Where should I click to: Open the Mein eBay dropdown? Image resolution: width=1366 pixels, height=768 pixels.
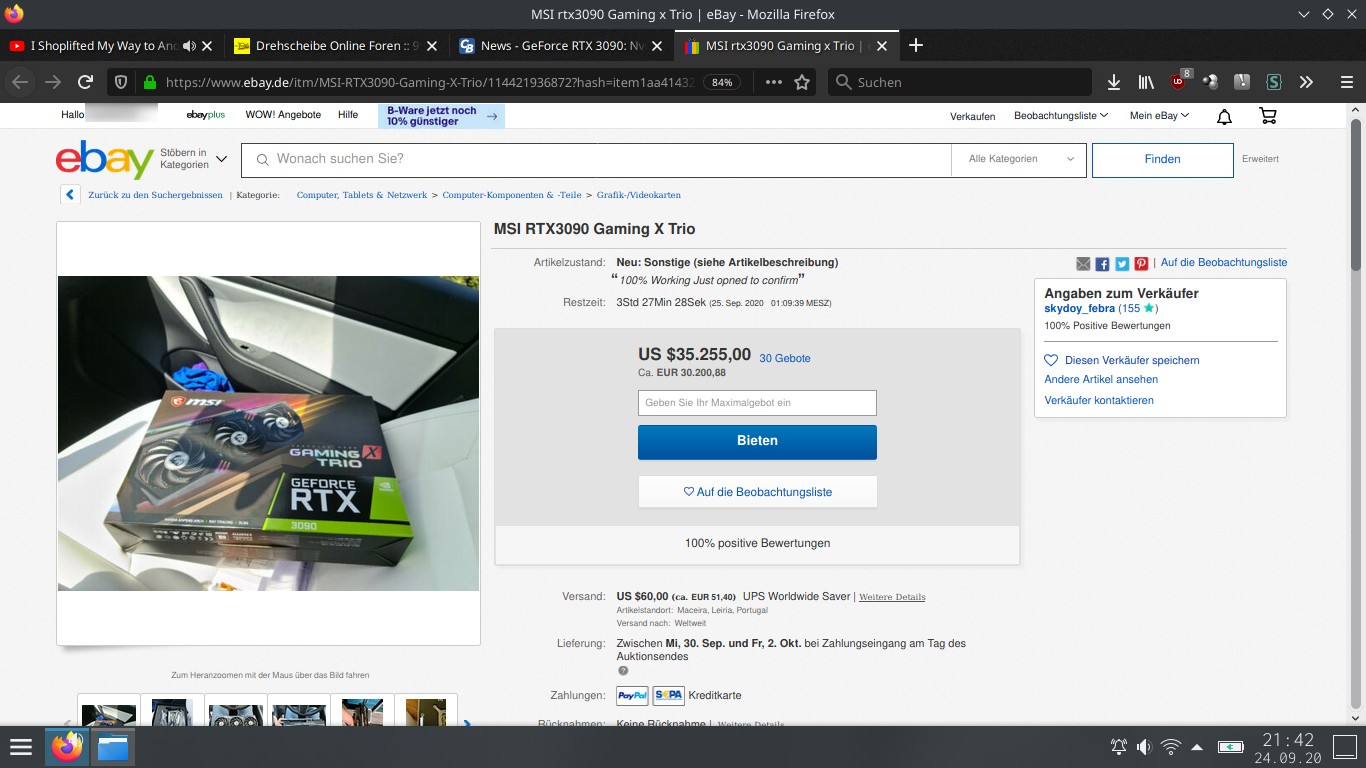1156,116
